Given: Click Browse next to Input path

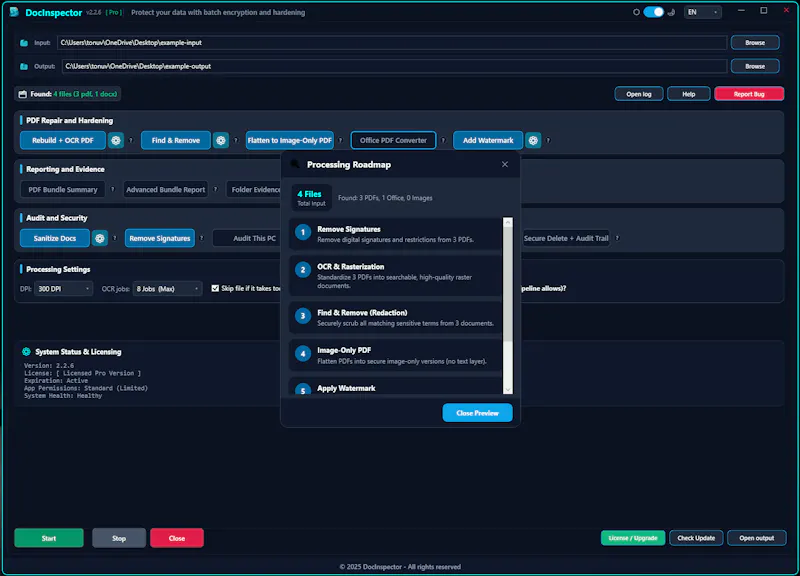Looking at the screenshot, I should (755, 43).
